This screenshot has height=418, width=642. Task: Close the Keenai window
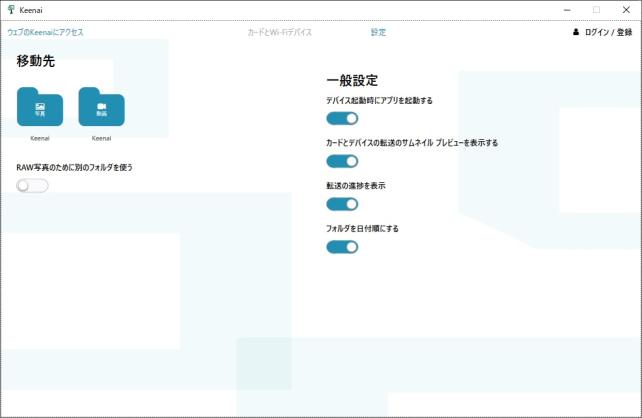coord(626,10)
